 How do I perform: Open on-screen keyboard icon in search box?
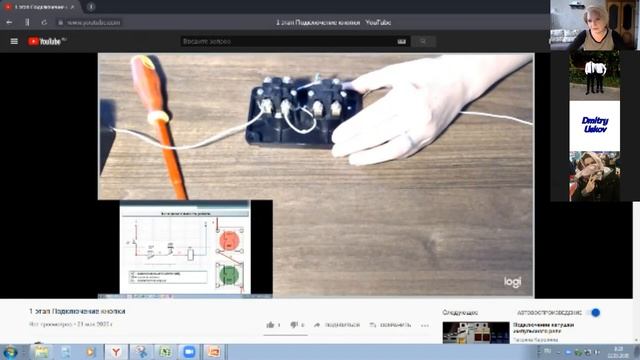(402, 41)
